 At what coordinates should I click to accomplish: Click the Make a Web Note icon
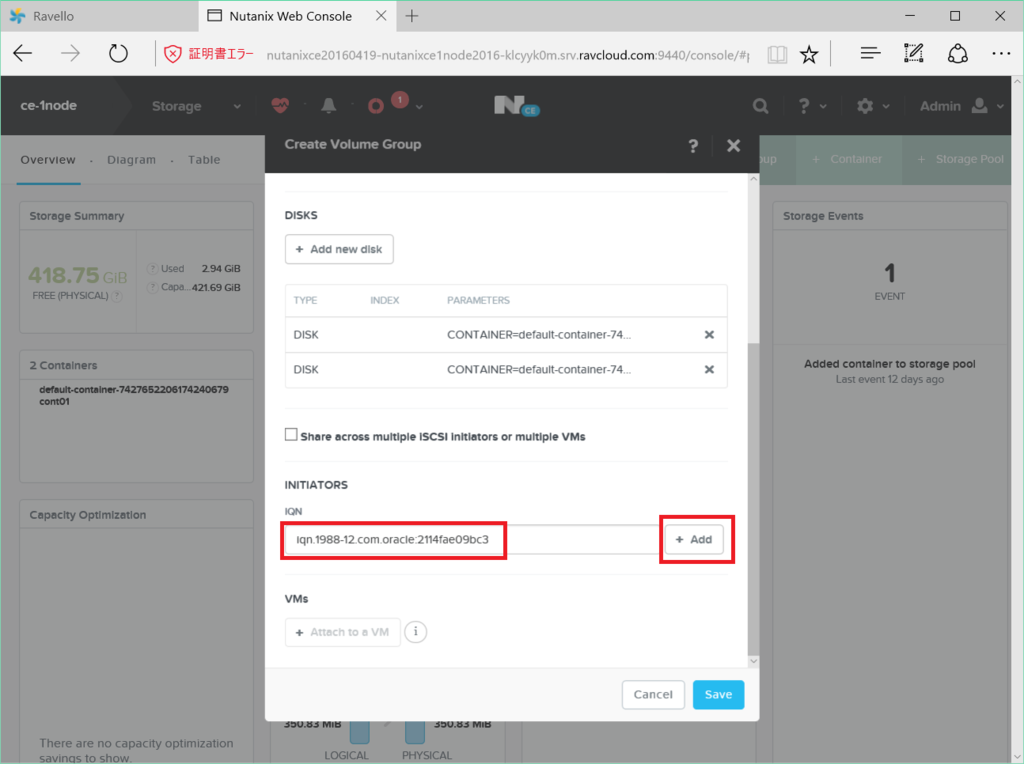click(x=914, y=54)
